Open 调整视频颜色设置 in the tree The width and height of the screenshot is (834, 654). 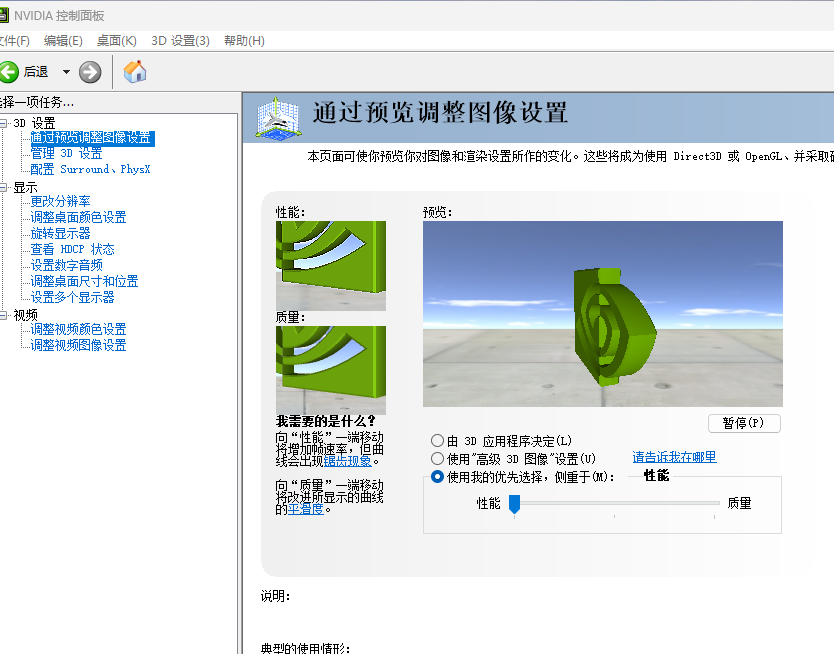(x=78, y=329)
